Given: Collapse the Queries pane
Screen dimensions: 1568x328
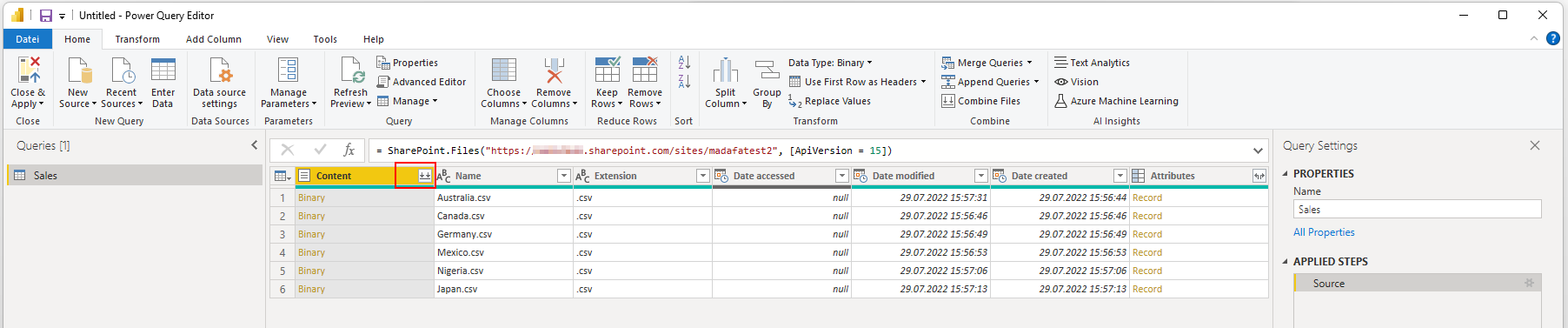Looking at the screenshot, I should [x=255, y=145].
